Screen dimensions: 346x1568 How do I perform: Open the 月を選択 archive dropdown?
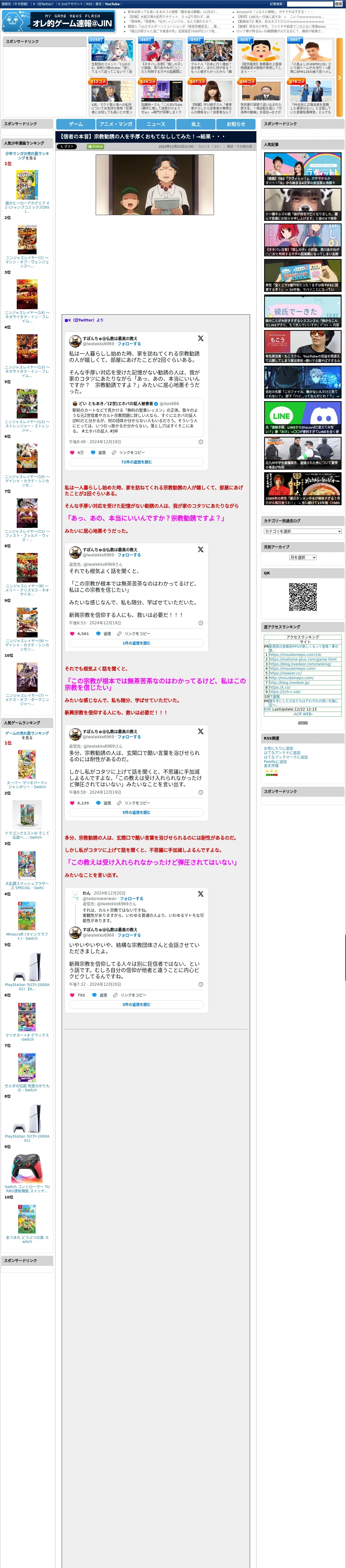click(x=303, y=558)
